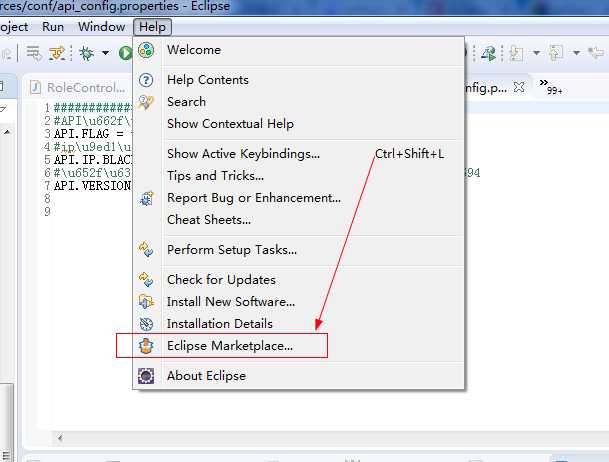This screenshot has height=462, width=609.
Task: Open Welcome from the Help menu
Action: coord(298,50)
